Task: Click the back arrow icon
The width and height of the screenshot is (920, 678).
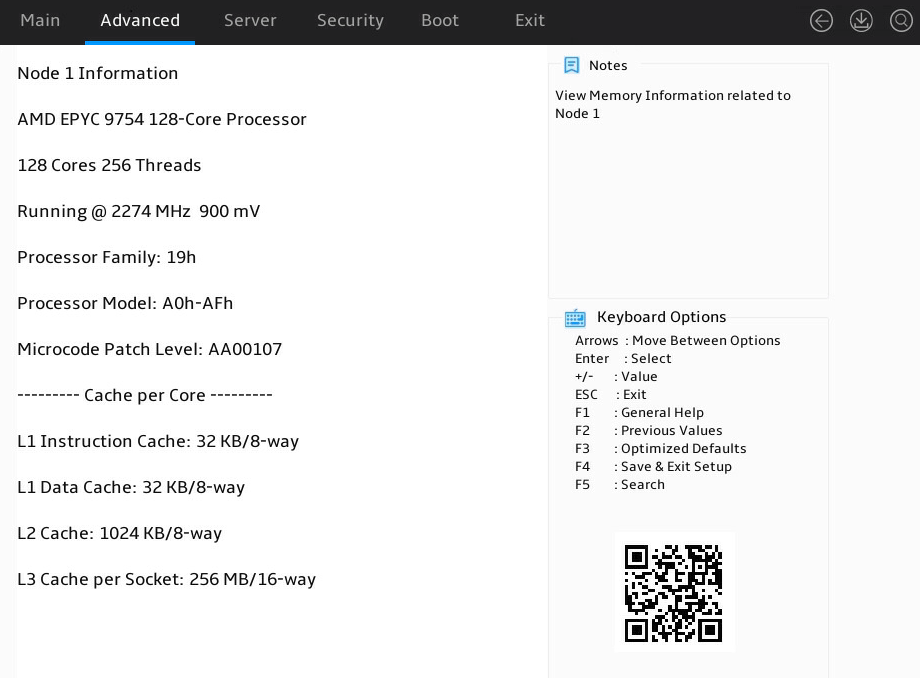Action: (x=821, y=21)
